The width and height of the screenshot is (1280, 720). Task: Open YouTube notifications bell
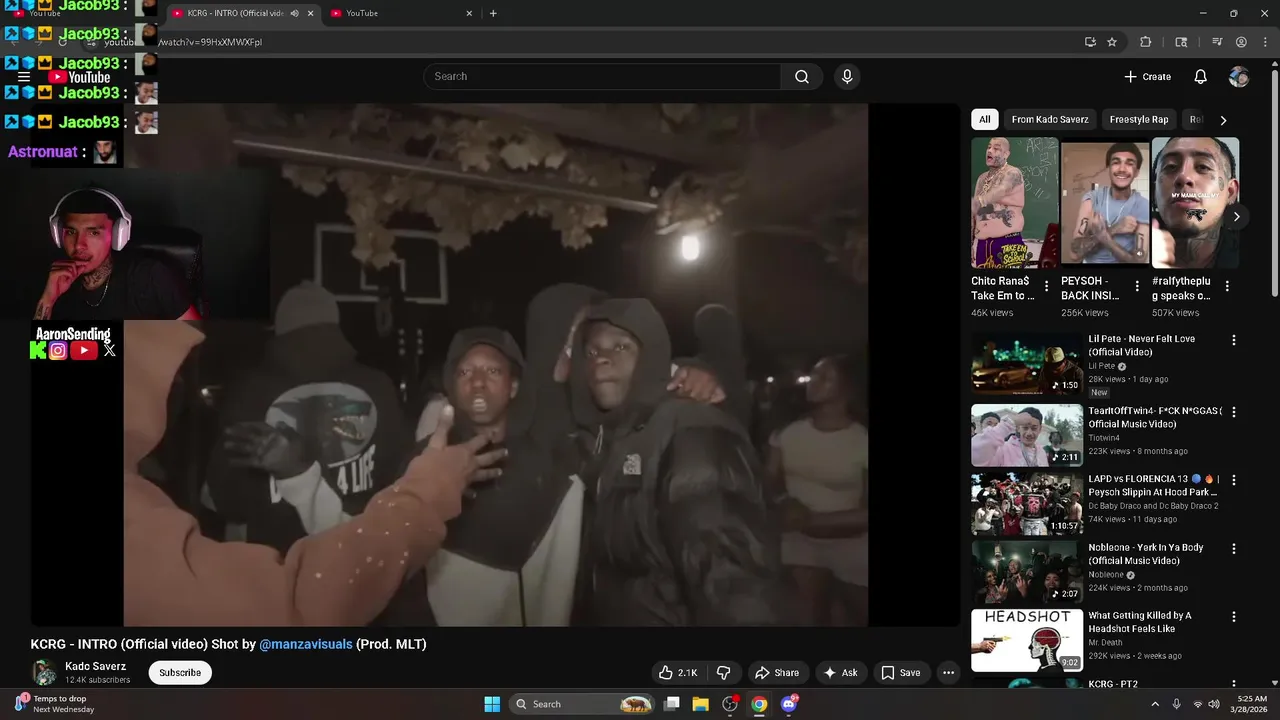pyautogui.click(x=1201, y=77)
